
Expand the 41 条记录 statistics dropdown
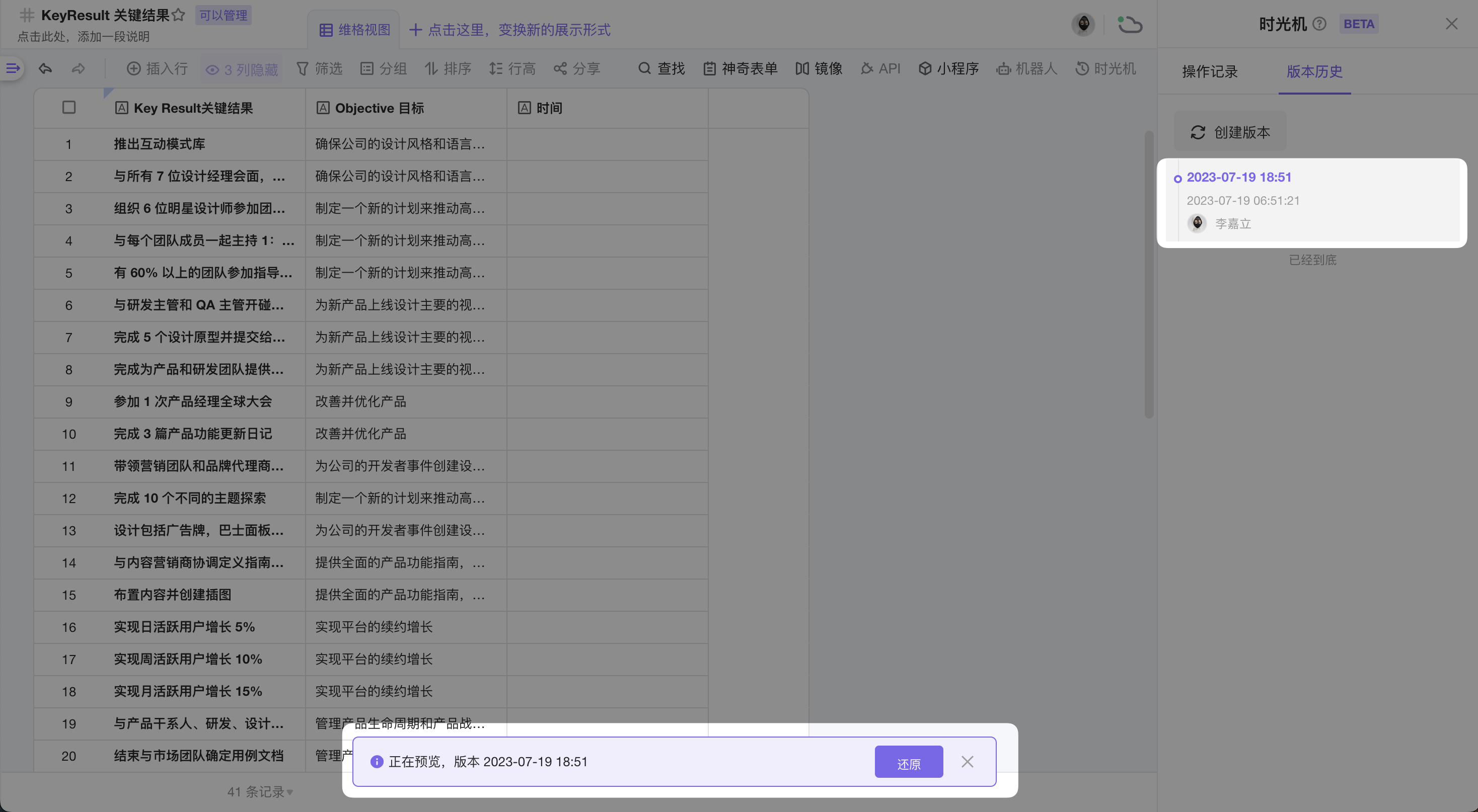(x=260, y=792)
